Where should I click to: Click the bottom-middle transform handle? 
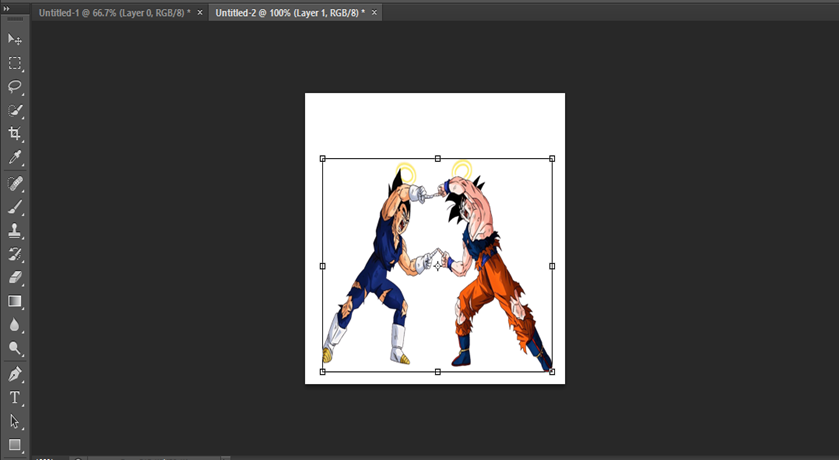[x=438, y=372]
